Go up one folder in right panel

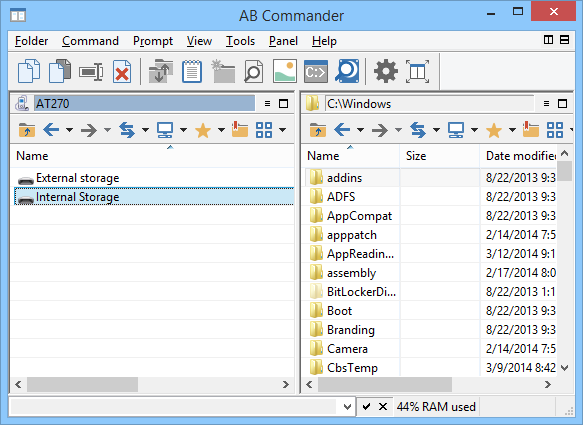pyautogui.click(x=318, y=130)
